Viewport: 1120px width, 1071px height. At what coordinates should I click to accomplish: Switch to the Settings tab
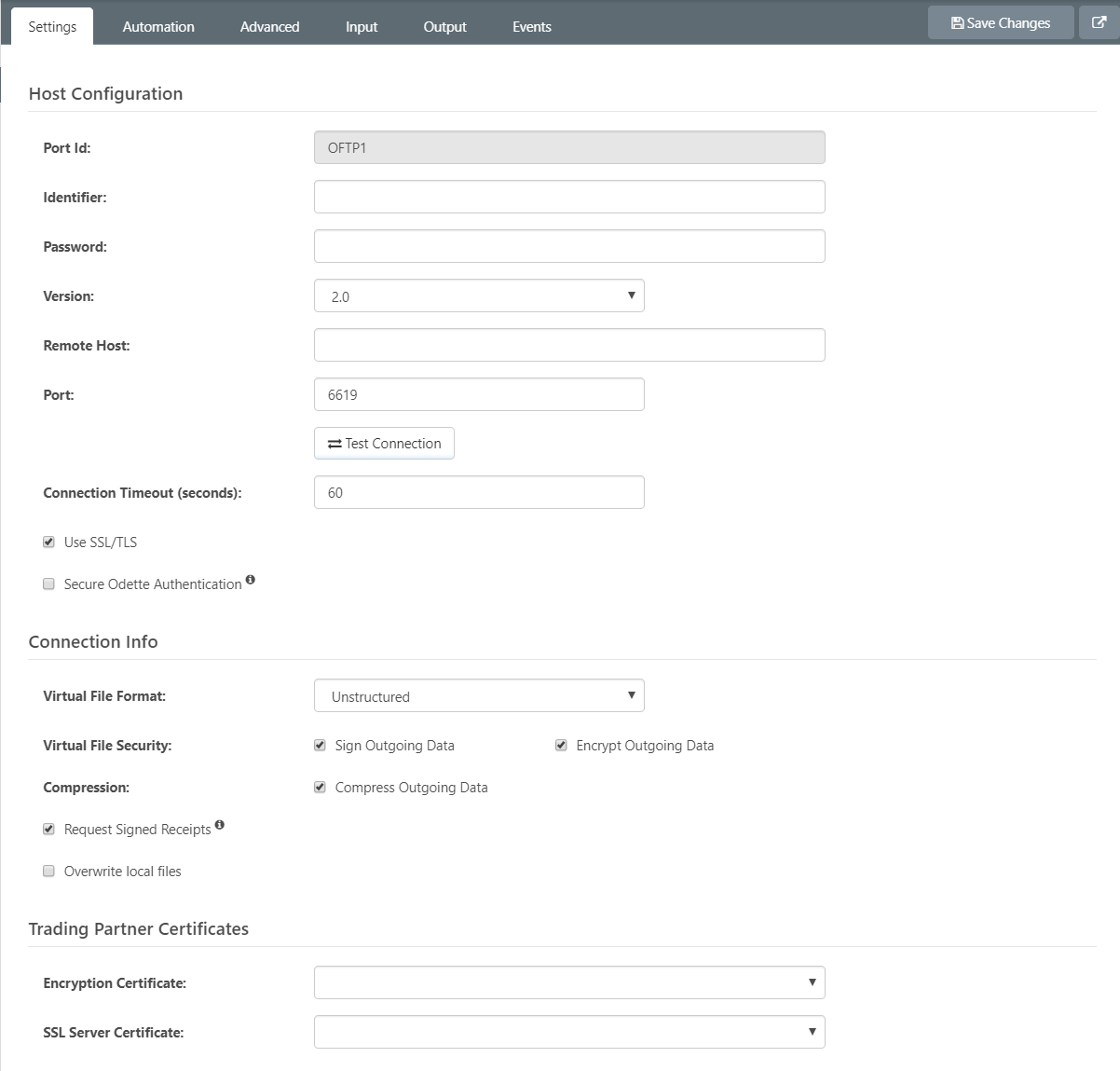[x=52, y=26]
